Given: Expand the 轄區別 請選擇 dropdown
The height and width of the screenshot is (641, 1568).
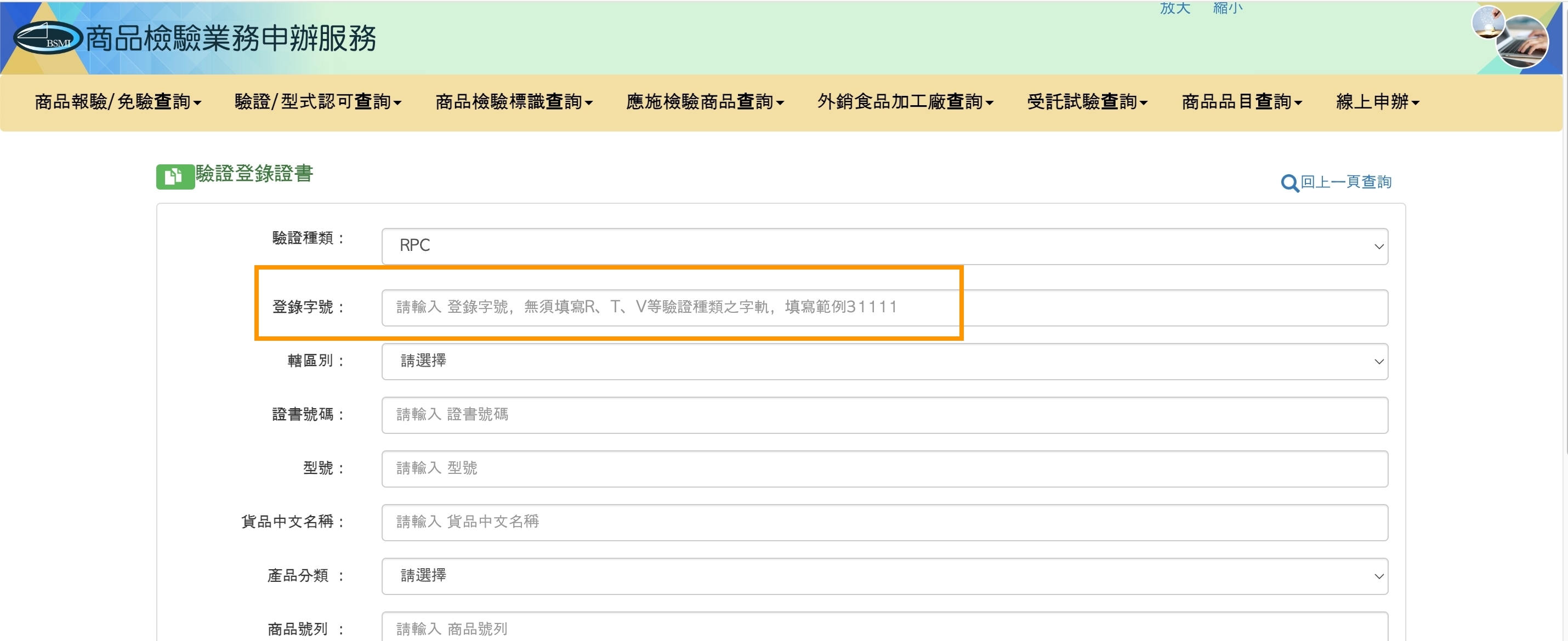Looking at the screenshot, I should (x=884, y=361).
